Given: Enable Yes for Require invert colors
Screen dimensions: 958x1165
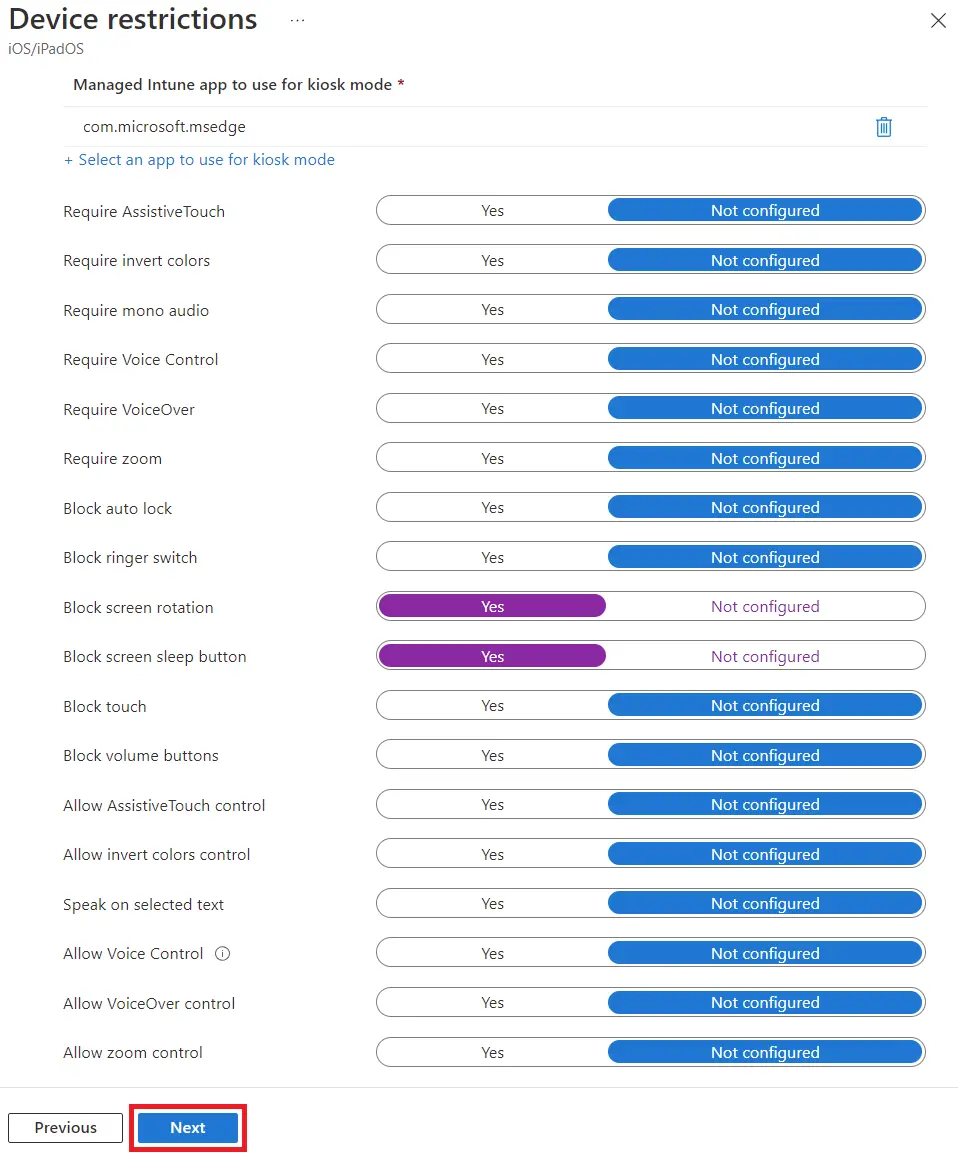Looking at the screenshot, I should [492, 261].
